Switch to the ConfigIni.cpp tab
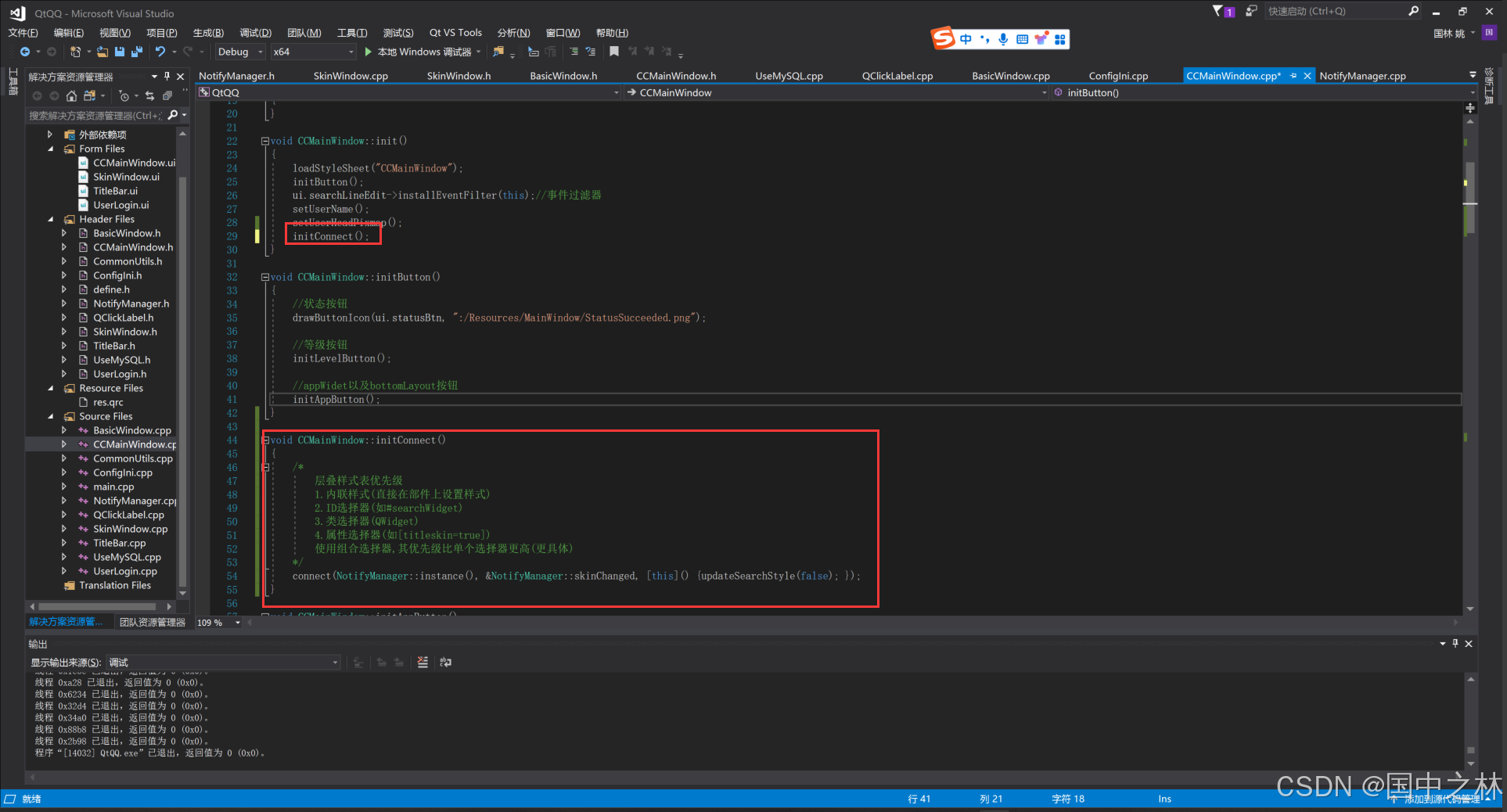This screenshot has height=812, width=1507. (x=1118, y=76)
